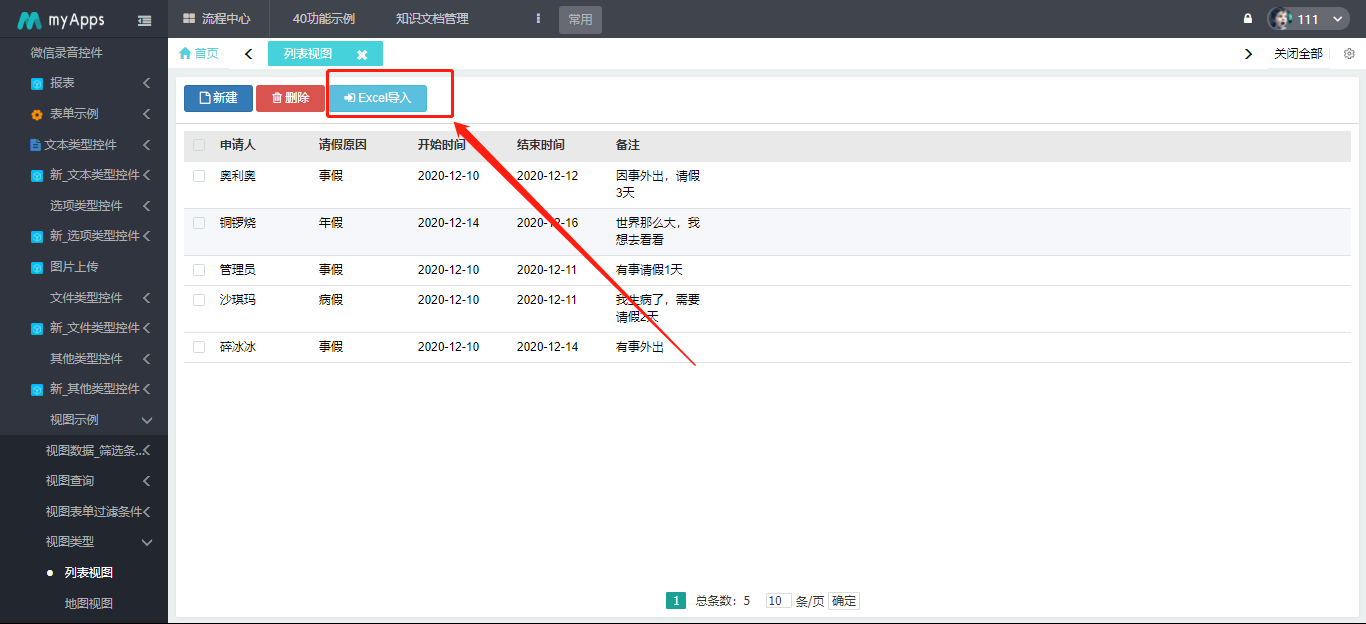Go to the 首页 home tab

coord(199,54)
